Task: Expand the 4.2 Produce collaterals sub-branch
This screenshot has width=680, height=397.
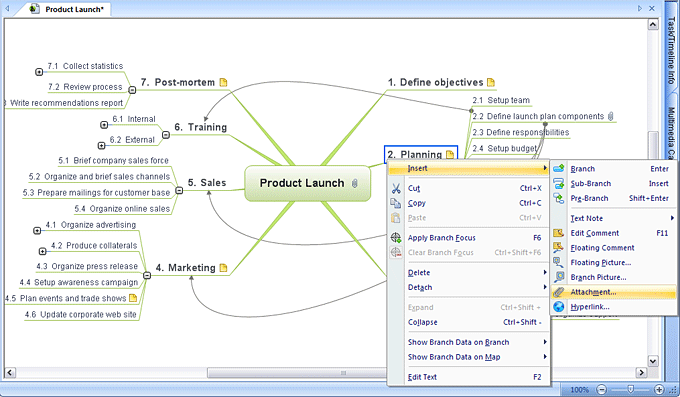Action: tap(42, 251)
